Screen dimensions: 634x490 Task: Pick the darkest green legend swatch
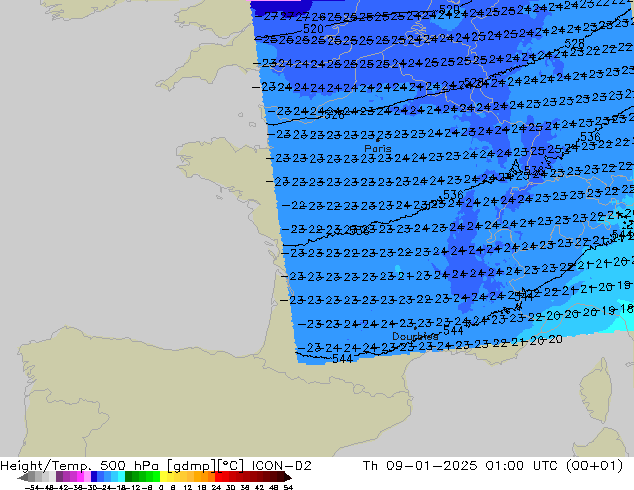click(x=129, y=478)
